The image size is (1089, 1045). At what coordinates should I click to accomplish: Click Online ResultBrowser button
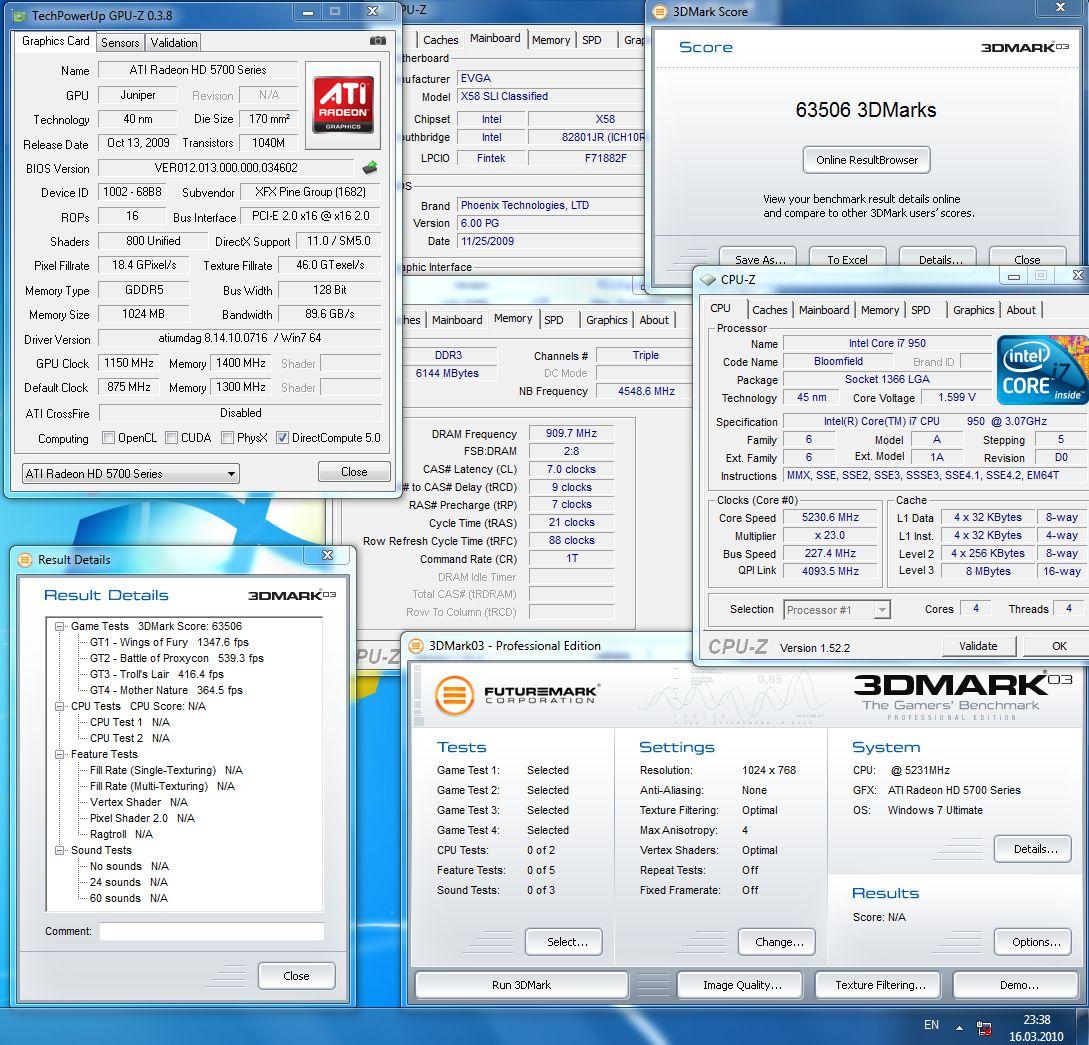(867, 160)
